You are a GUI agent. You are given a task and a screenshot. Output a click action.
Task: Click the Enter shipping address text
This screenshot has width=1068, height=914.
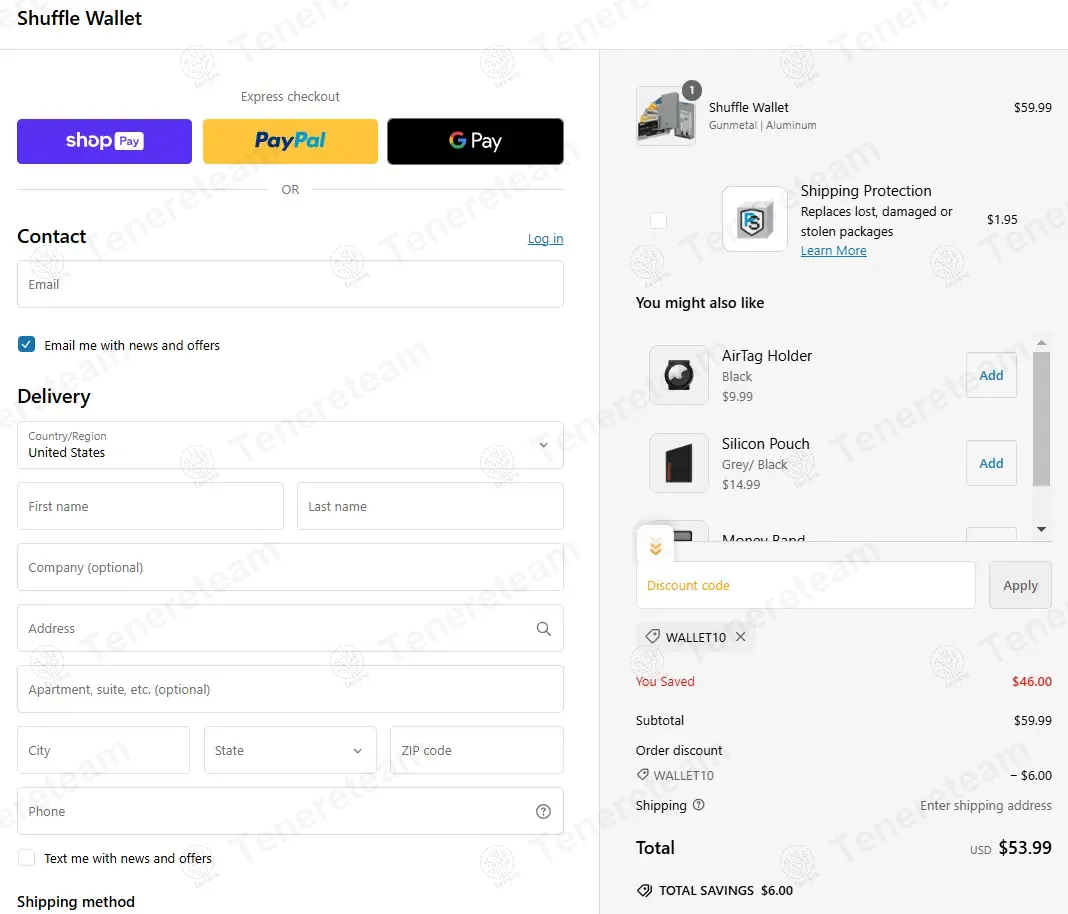click(986, 806)
